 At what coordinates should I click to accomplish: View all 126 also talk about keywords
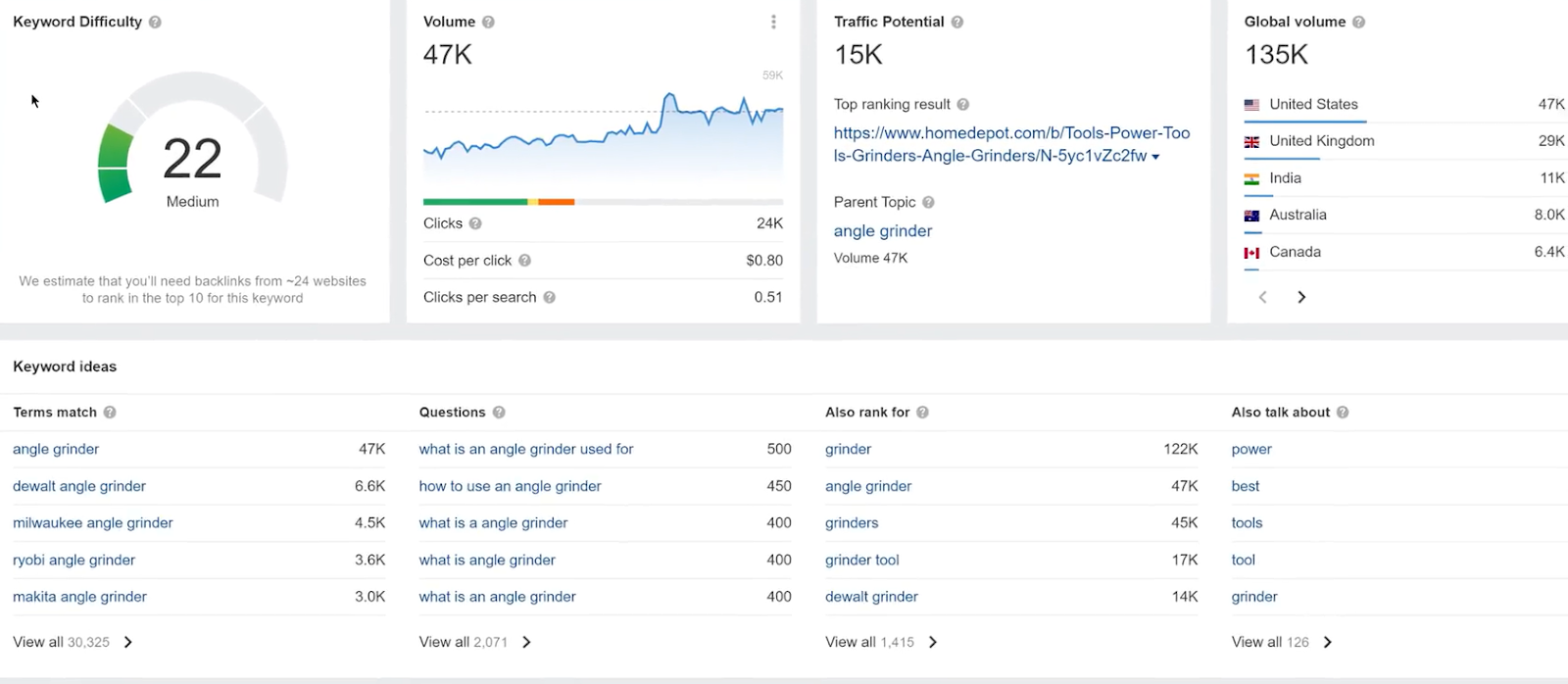(1282, 642)
